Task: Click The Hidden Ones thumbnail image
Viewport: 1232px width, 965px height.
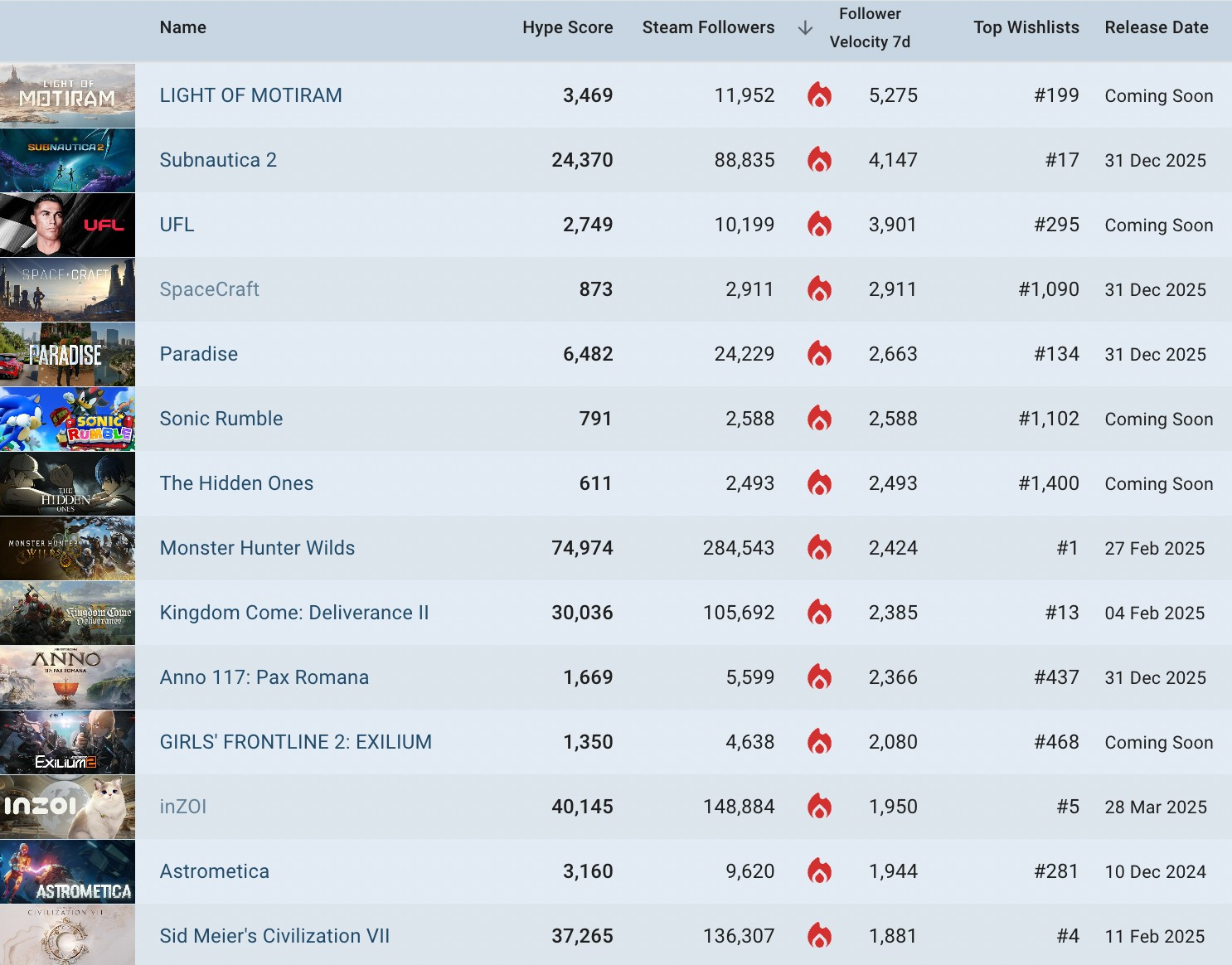Action: click(x=67, y=483)
